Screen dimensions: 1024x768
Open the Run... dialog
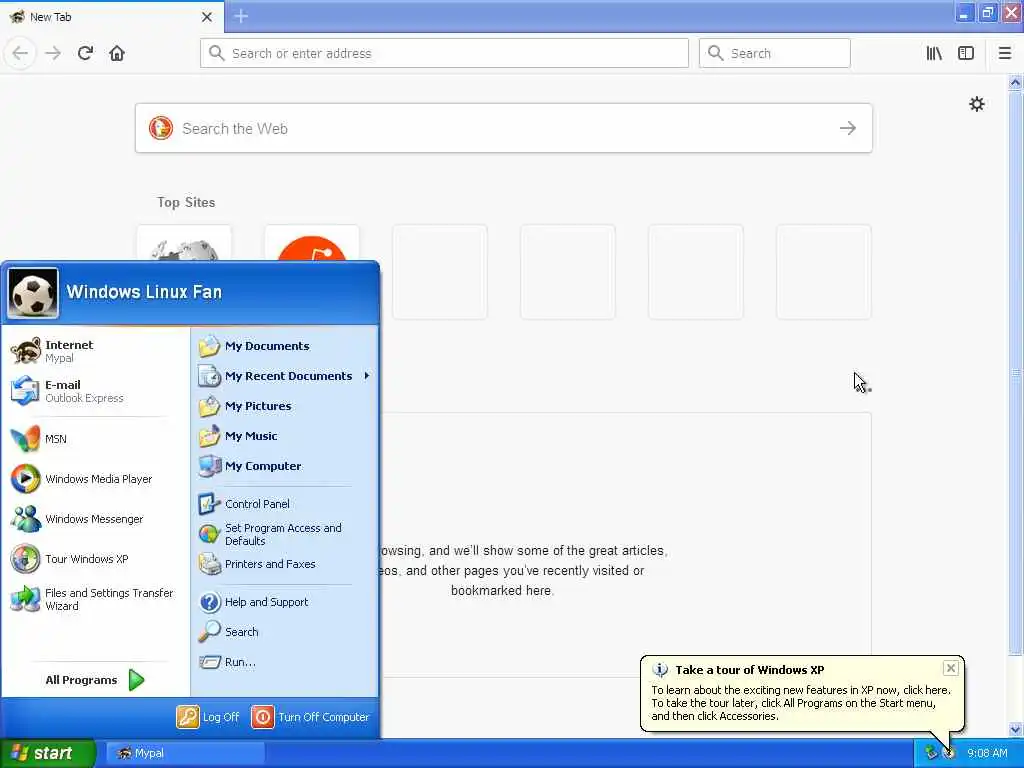click(x=285, y=662)
